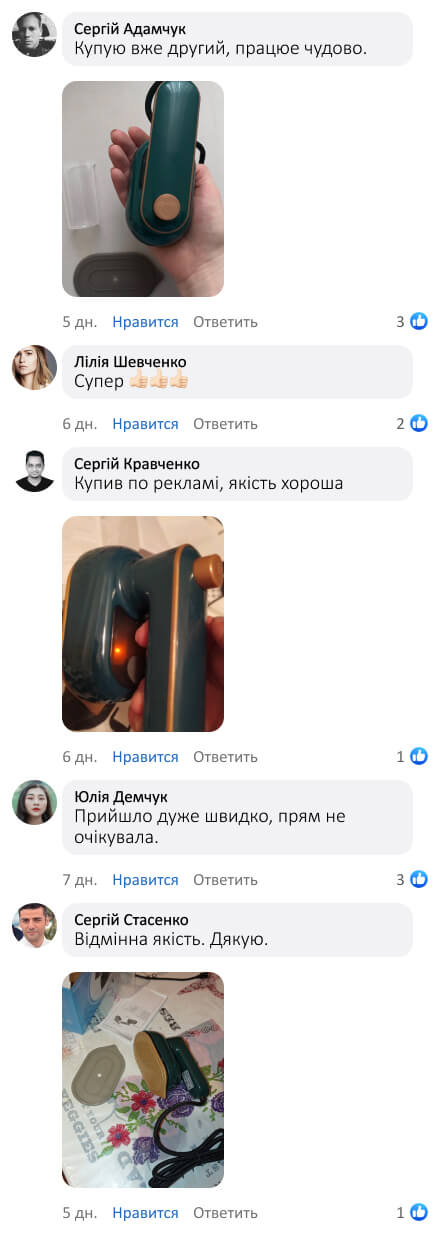The width and height of the screenshot is (440, 1236).
Task: Open photo of steamer with orange light
Action: point(143,624)
